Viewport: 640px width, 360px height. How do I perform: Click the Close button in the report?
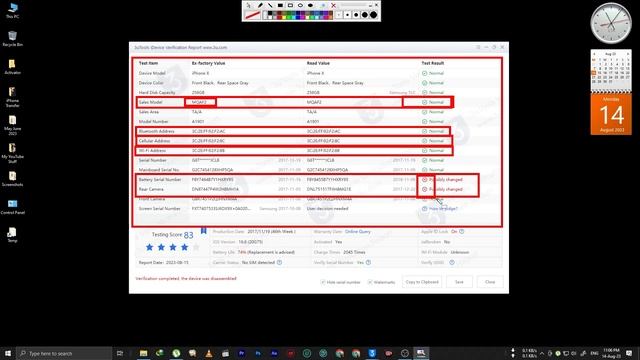pyautogui.click(x=490, y=282)
